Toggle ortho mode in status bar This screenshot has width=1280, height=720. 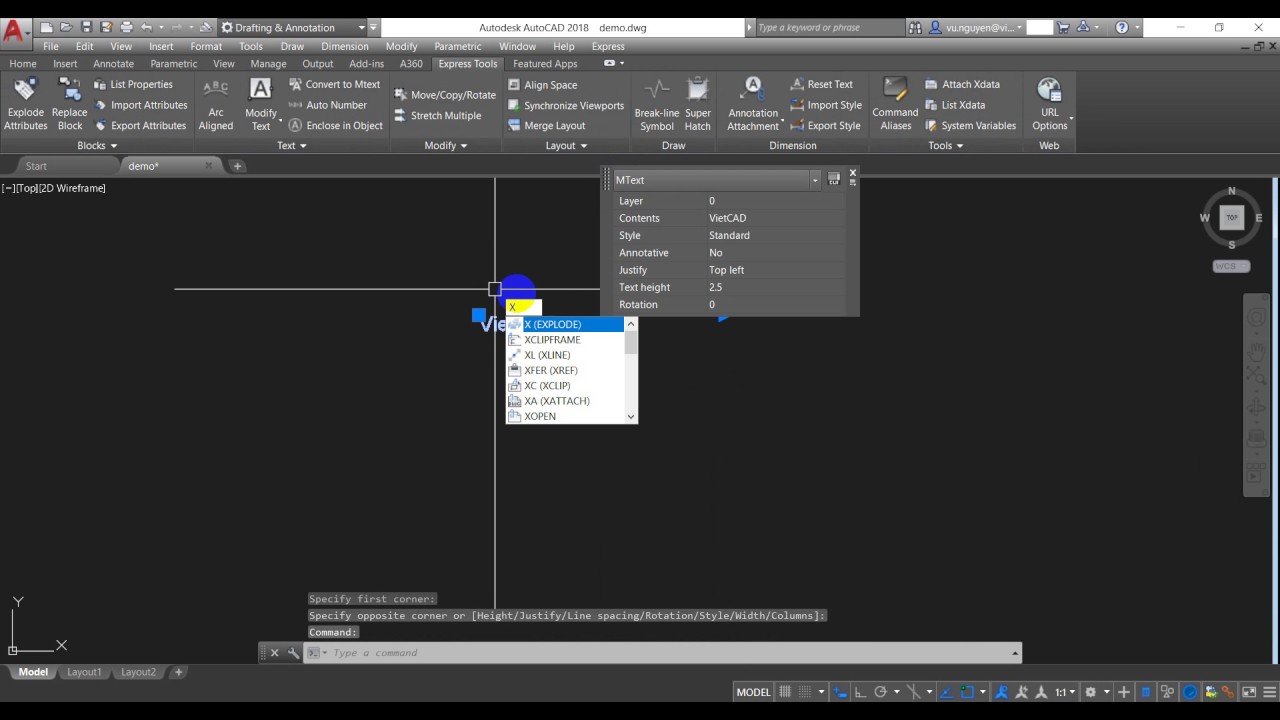click(x=860, y=692)
